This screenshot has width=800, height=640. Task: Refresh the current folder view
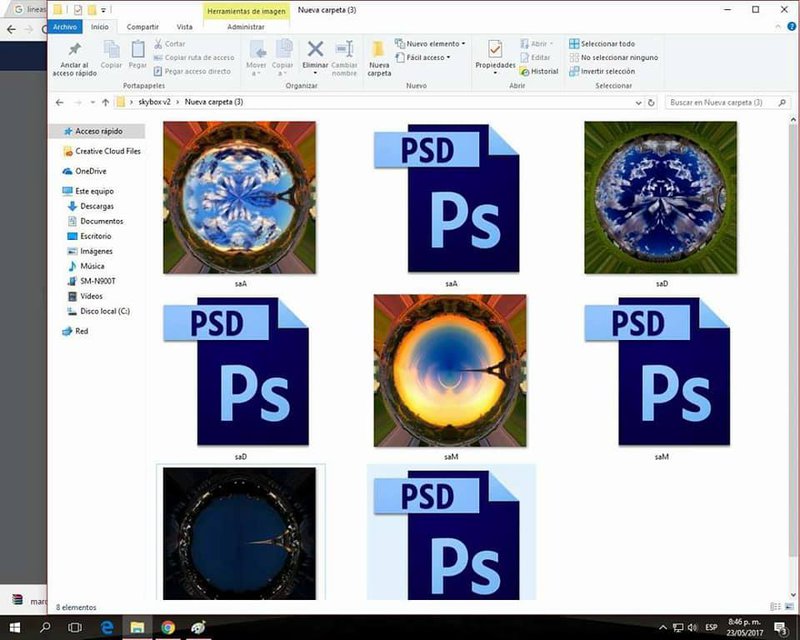tap(651, 103)
